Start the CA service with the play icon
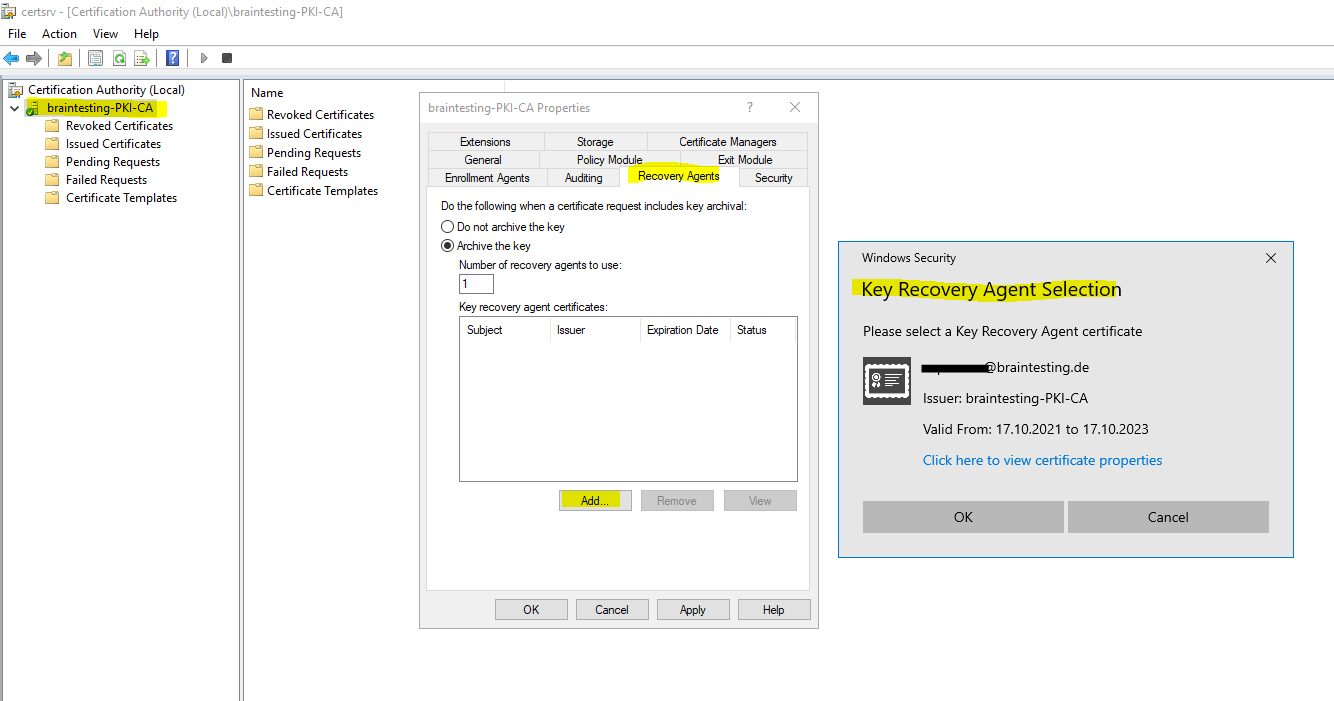Viewport: 1334px width, 701px height. coord(203,57)
